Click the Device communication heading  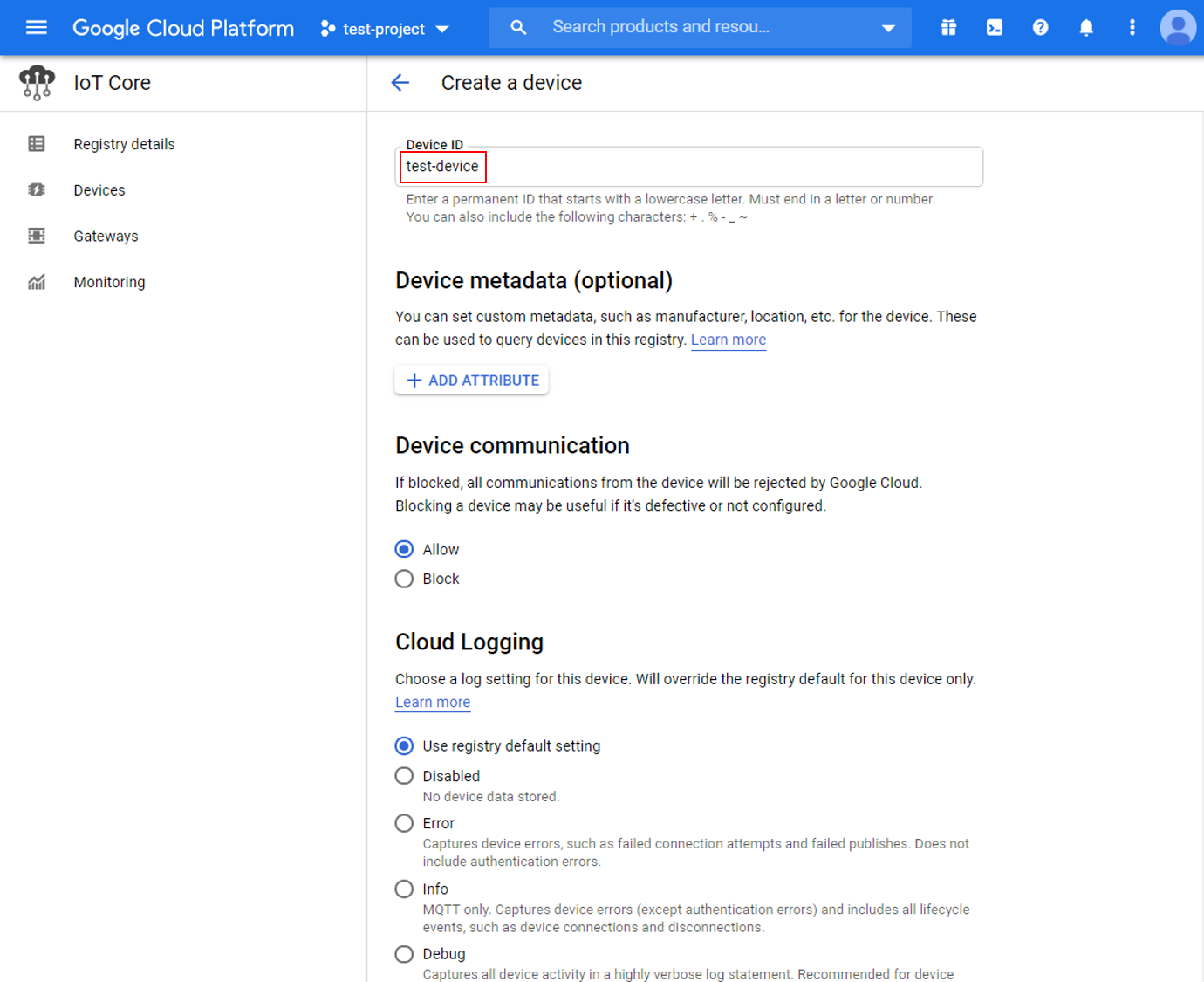(x=512, y=445)
